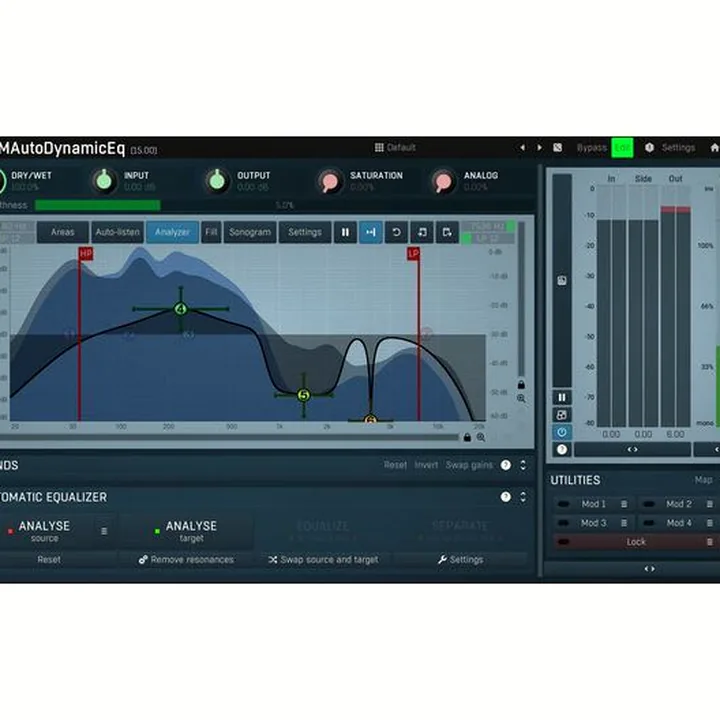Toggle the Sonogram button
The height and width of the screenshot is (720, 720).
[250, 232]
